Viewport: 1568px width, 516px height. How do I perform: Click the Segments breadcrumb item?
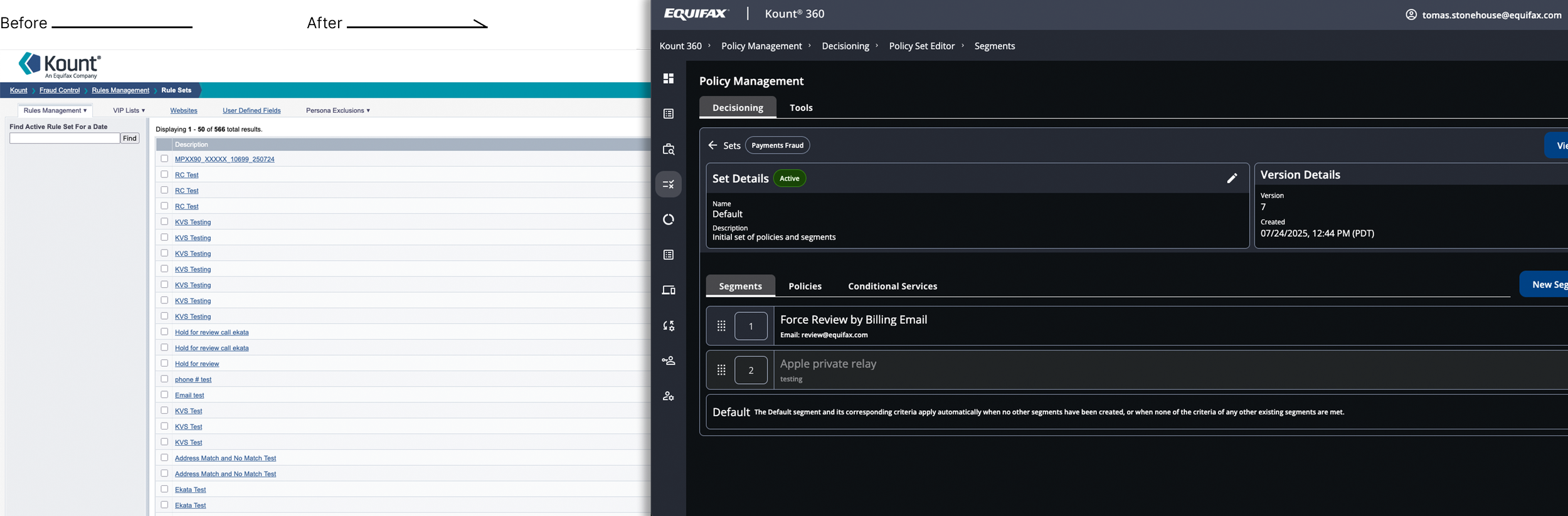(x=995, y=46)
